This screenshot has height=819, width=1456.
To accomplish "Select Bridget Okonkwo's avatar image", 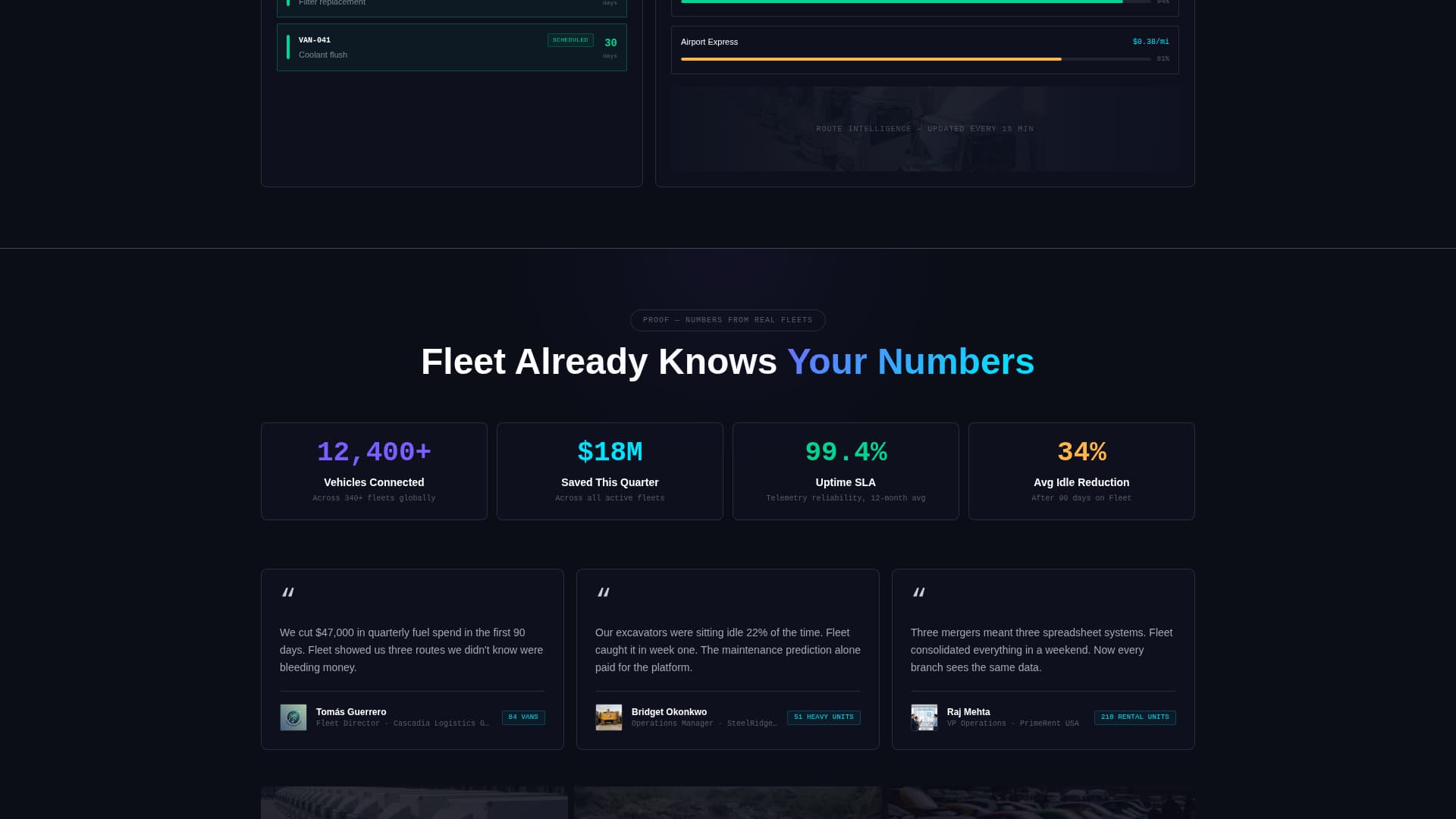I will 609,717.
